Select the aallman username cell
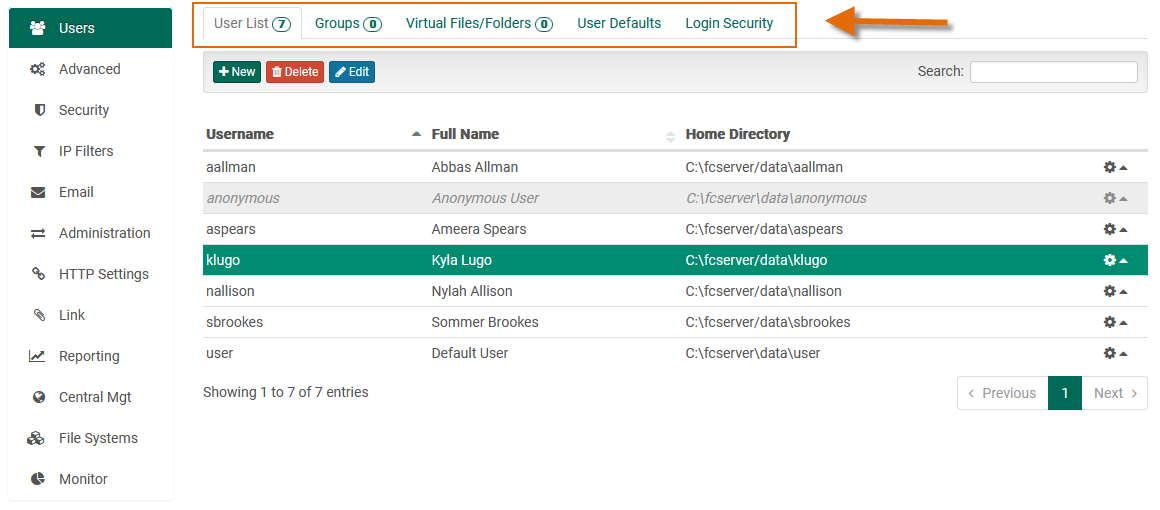Screen dimensions: 1160x510 pos(231,167)
